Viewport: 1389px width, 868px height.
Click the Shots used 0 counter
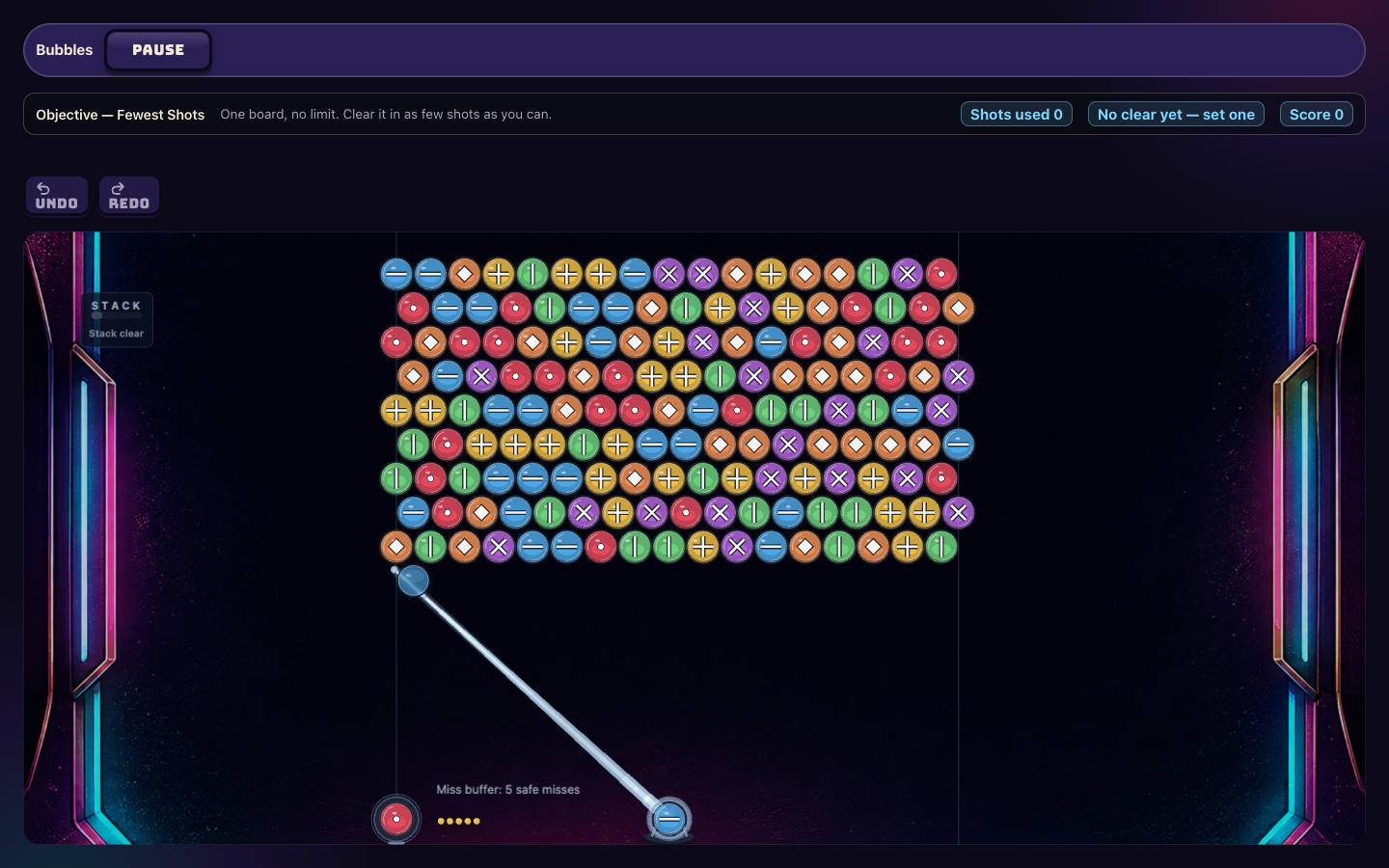point(1016,114)
